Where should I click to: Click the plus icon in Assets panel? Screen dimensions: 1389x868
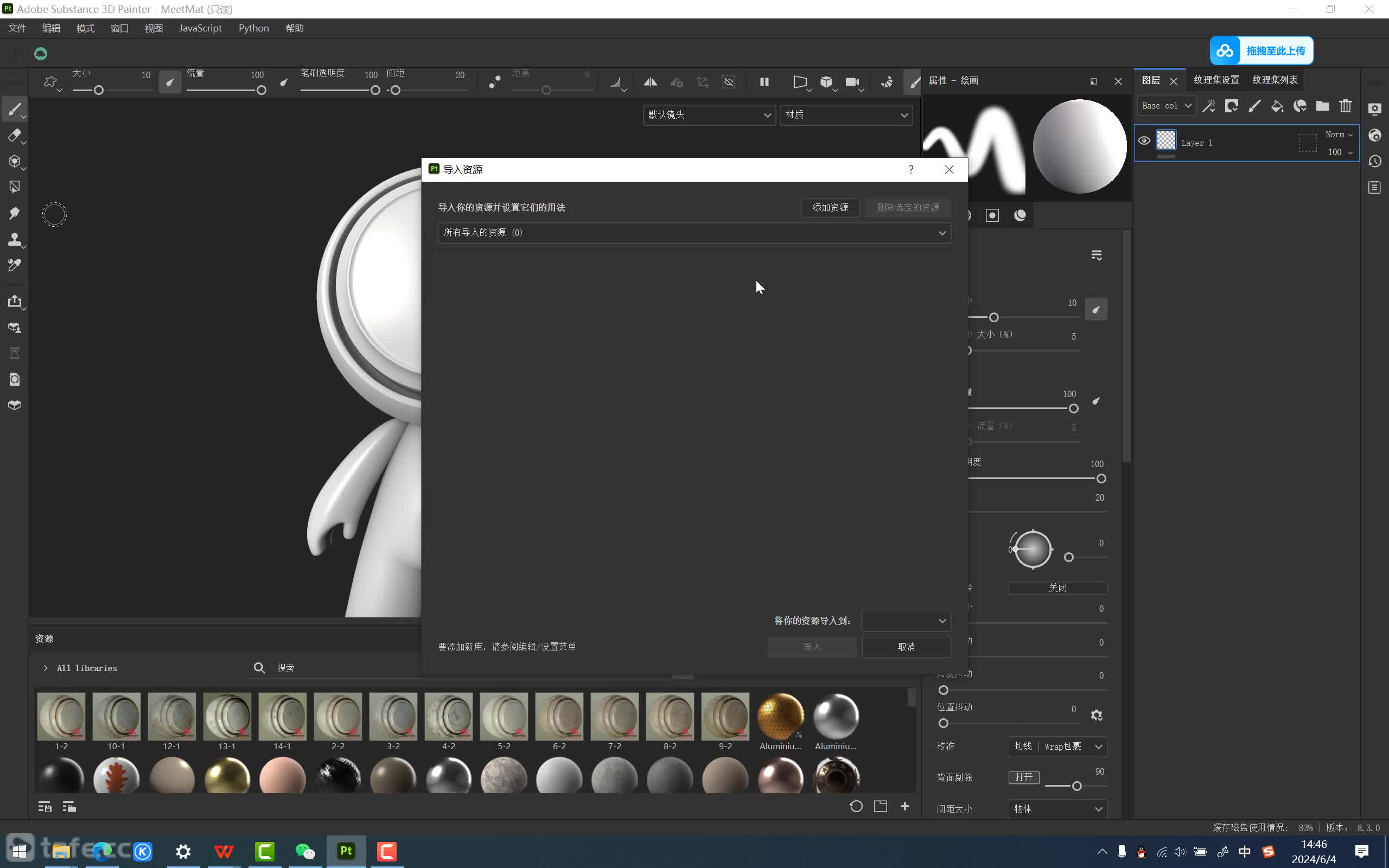pyautogui.click(x=904, y=807)
